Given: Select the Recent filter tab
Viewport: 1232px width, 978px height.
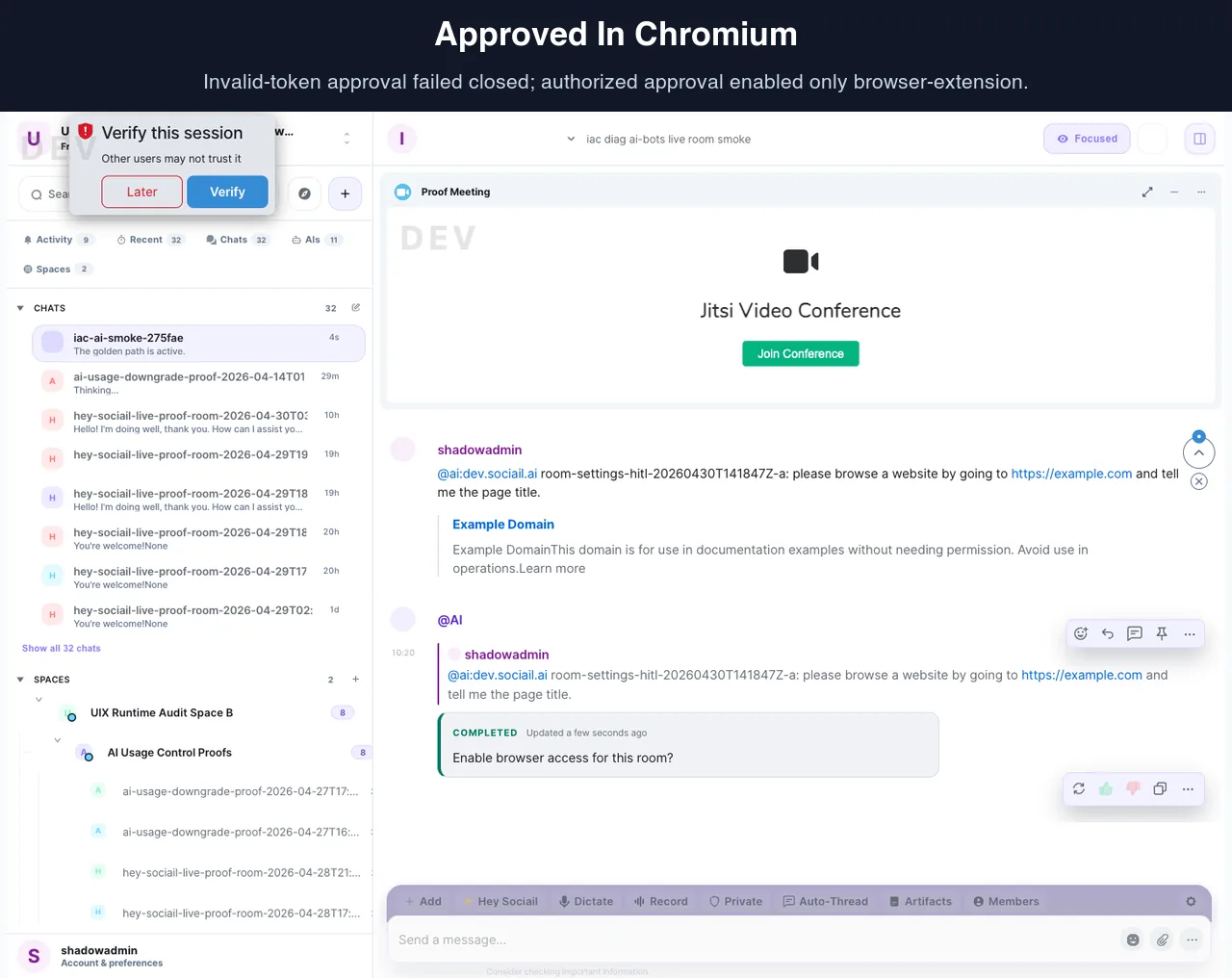Looking at the screenshot, I should (x=149, y=240).
